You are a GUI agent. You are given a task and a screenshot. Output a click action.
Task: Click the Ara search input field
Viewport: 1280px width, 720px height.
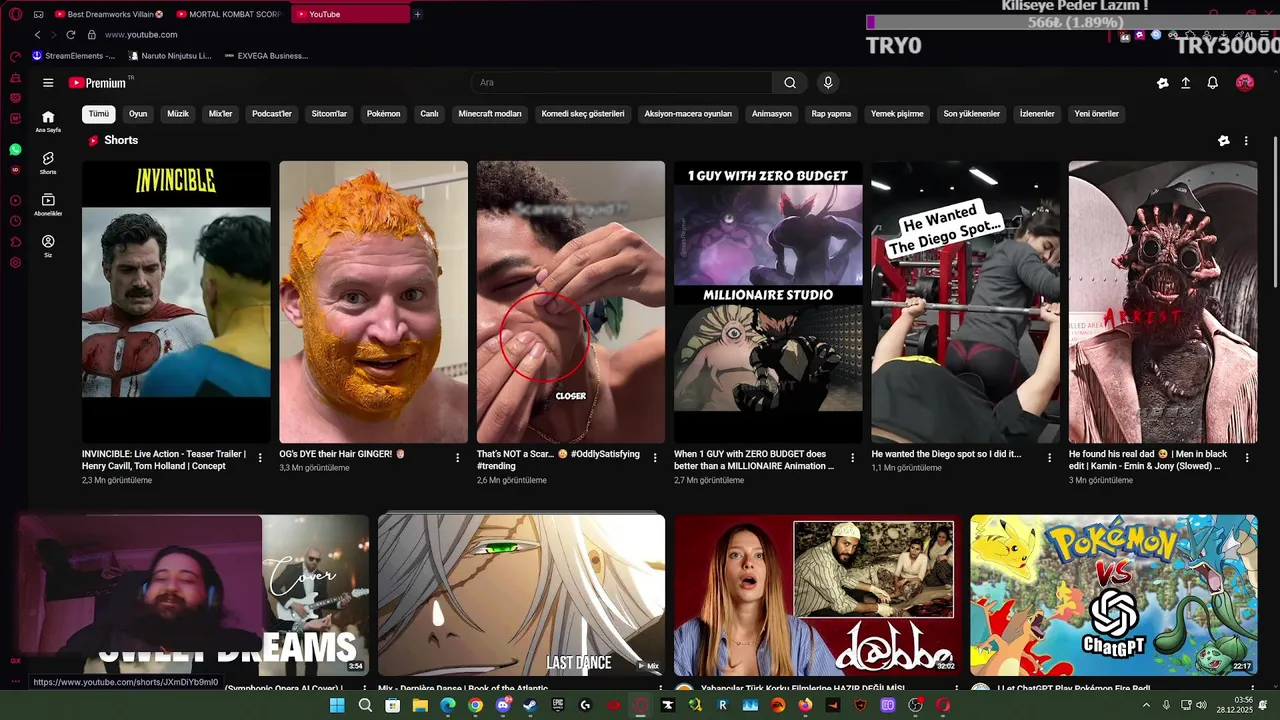point(621,83)
